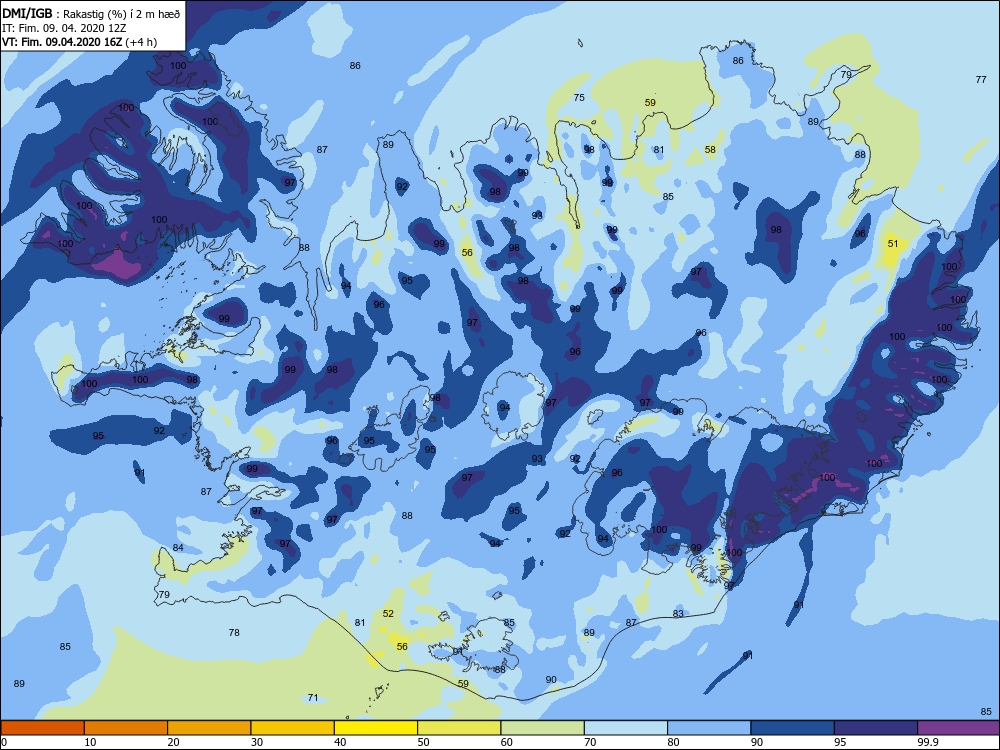Screen dimensions: 1000x750
Task: Click the dark orange 0–10 legend swatch
Action: (x=42, y=728)
